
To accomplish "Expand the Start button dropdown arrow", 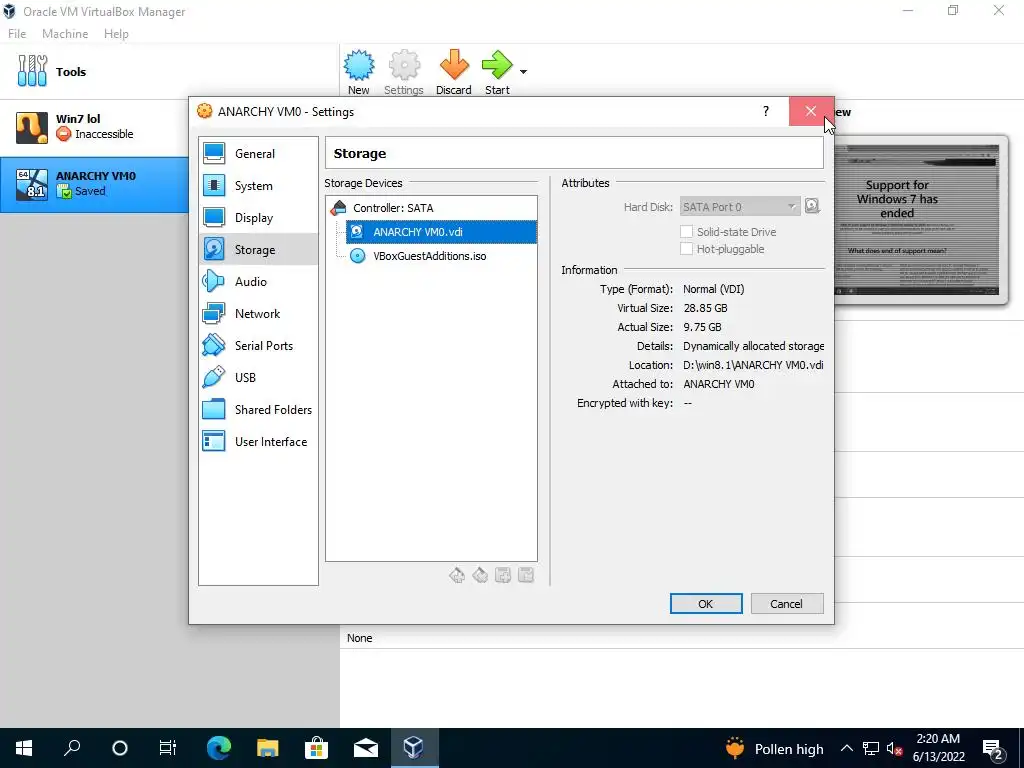I will tap(523, 72).
